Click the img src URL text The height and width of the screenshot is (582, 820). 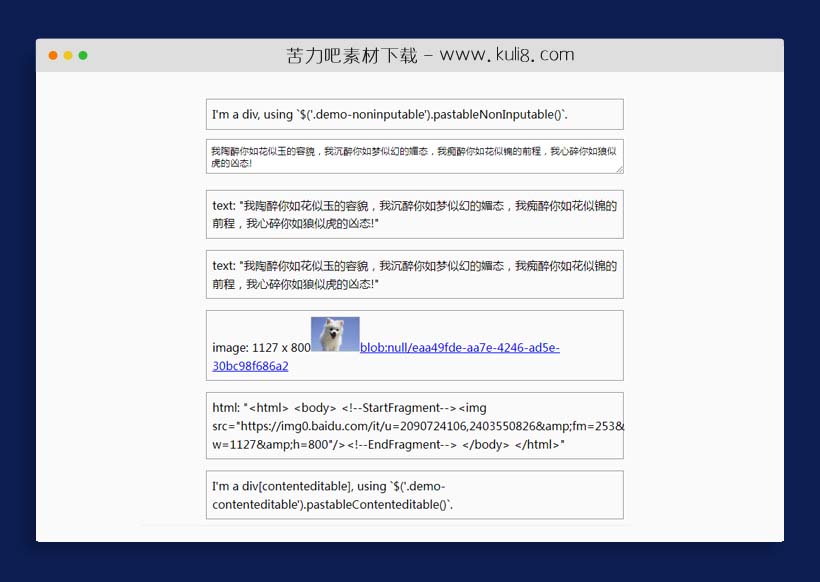tap(400, 426)
